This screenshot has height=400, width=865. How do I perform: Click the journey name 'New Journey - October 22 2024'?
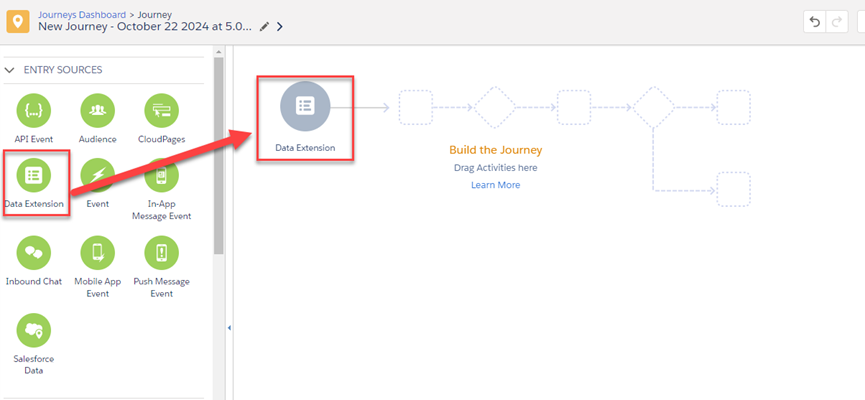145,26
